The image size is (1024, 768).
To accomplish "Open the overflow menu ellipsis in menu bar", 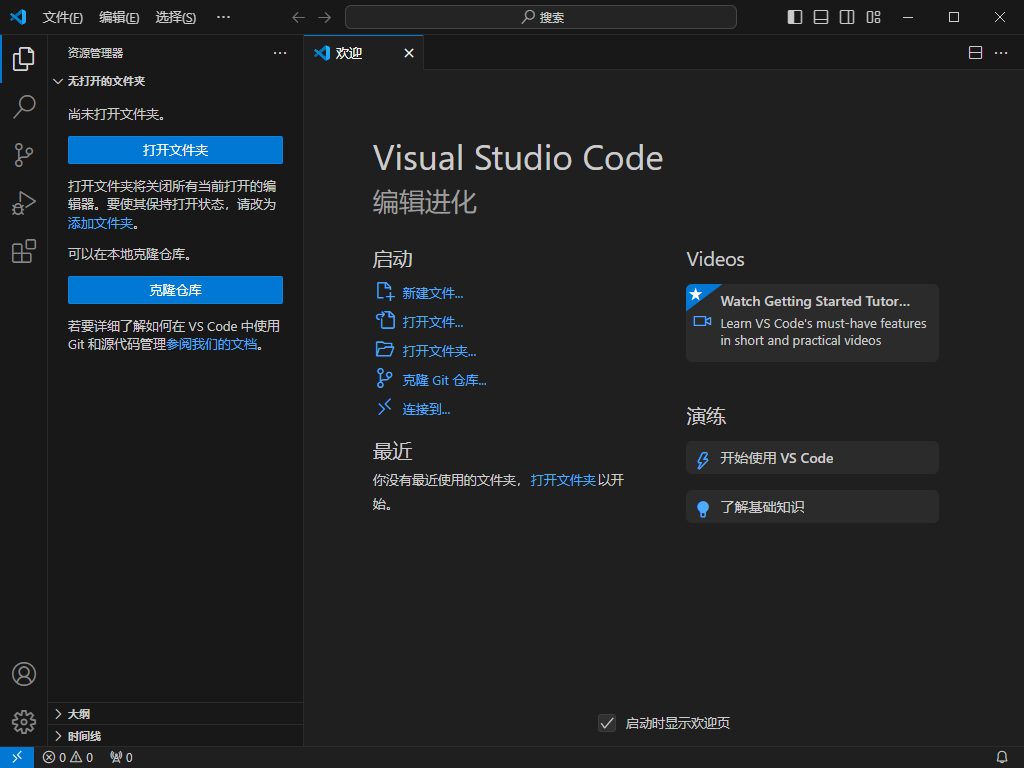I will (223, 17).
